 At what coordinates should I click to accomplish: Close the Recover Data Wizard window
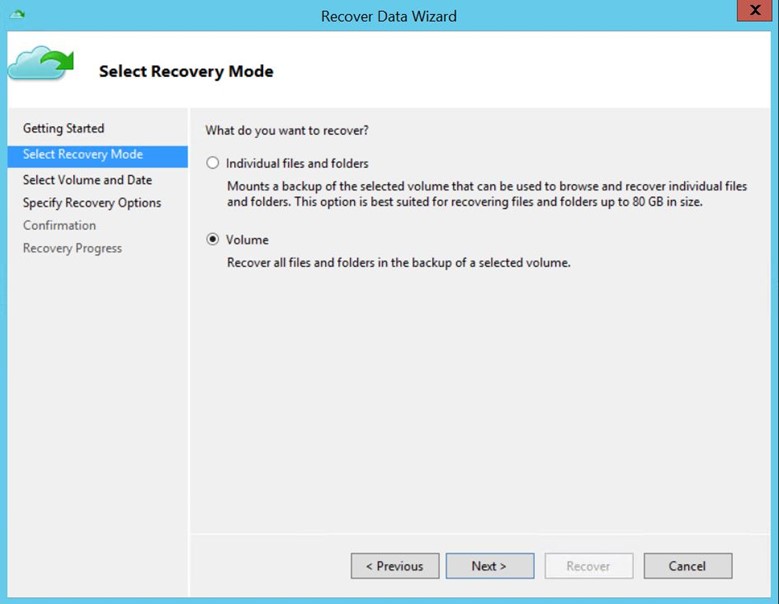pos(751,12)
